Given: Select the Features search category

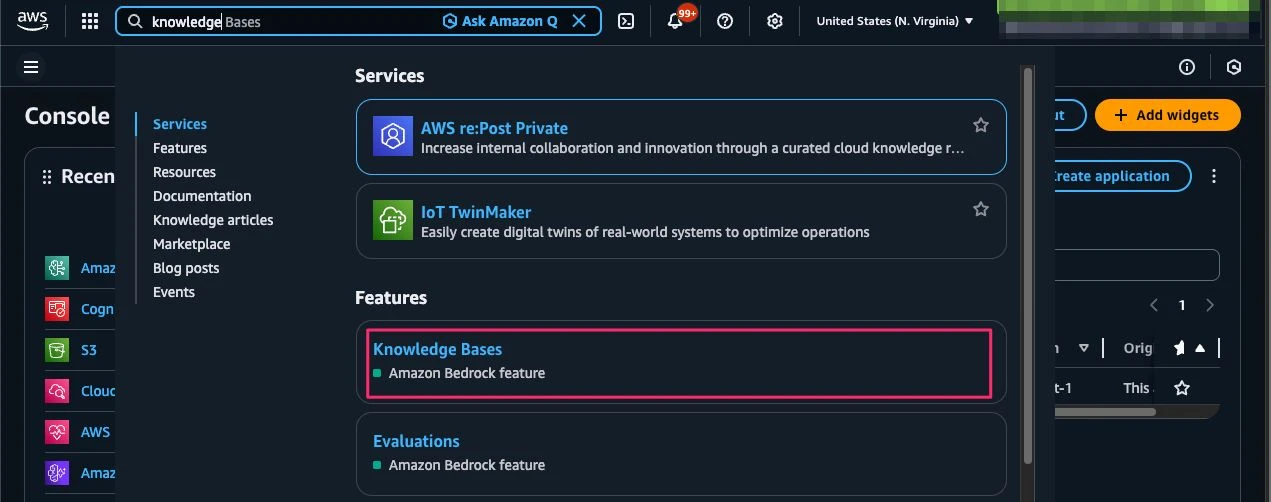Looking at the screenshot, I should pos(180,148).
